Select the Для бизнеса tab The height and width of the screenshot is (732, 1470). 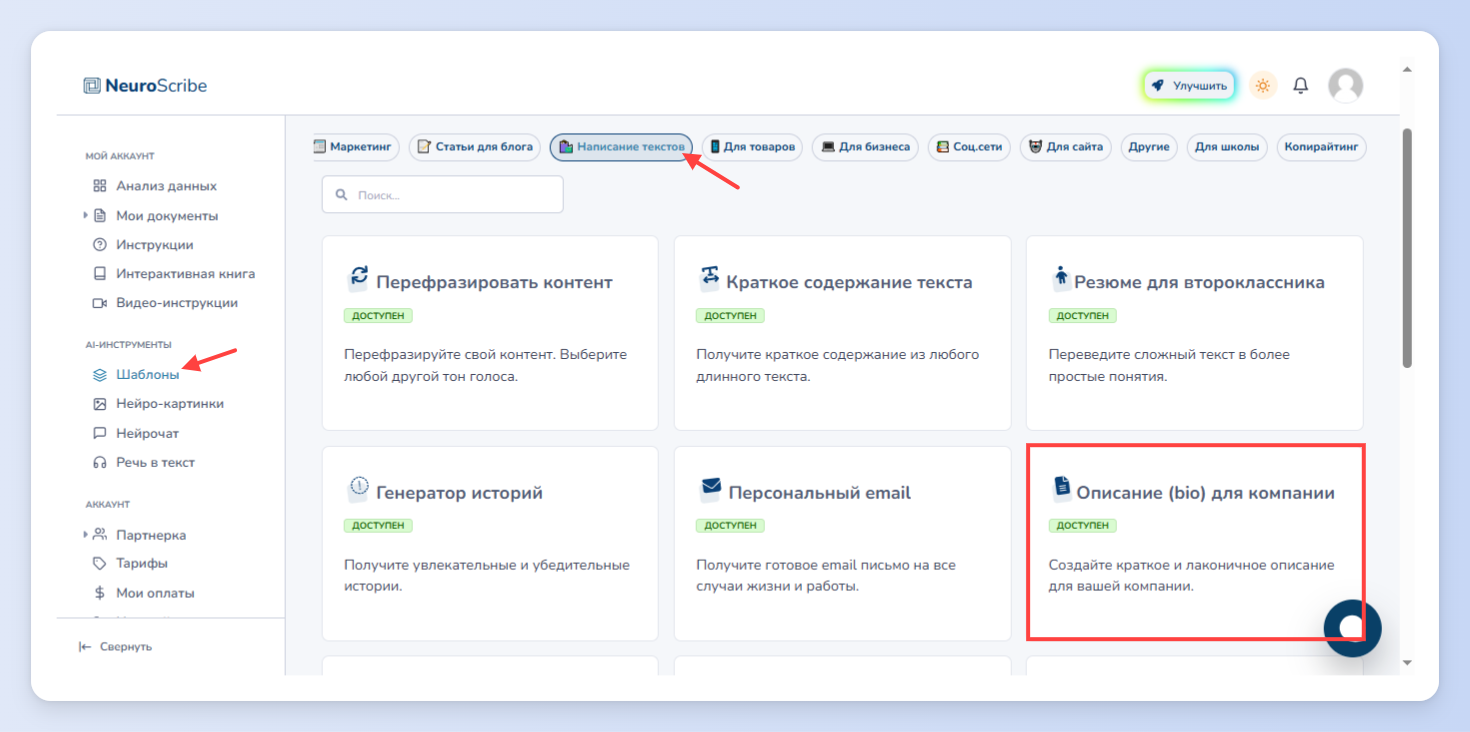[865, 147]
